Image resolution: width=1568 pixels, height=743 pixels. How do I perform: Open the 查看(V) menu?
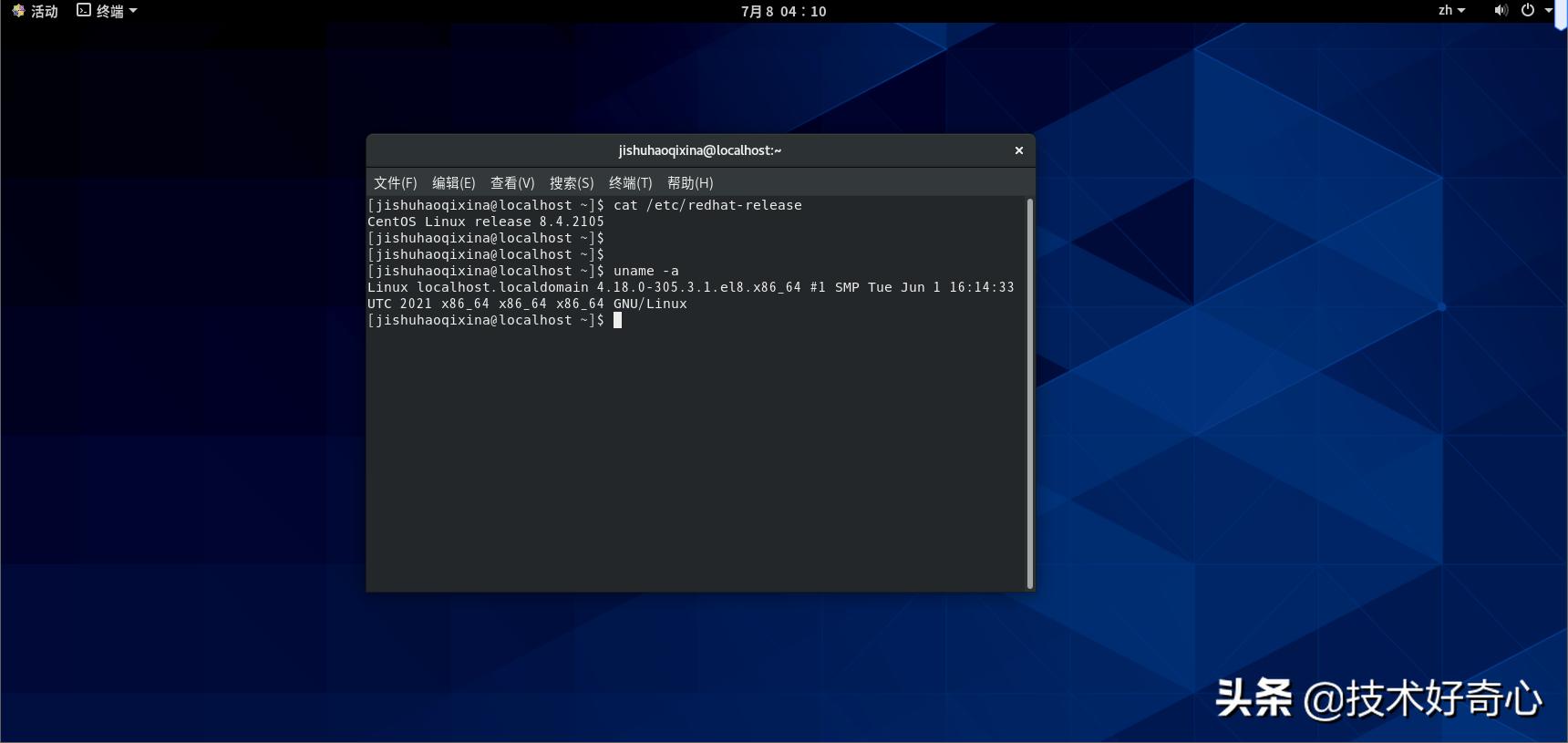pyautogui.click(x=512, y=183)
